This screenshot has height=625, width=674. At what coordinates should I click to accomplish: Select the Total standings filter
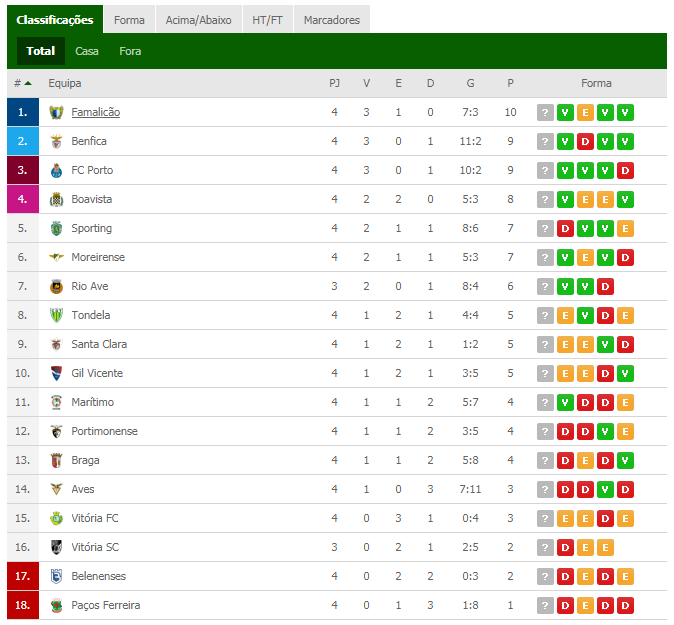pos(41,51)
